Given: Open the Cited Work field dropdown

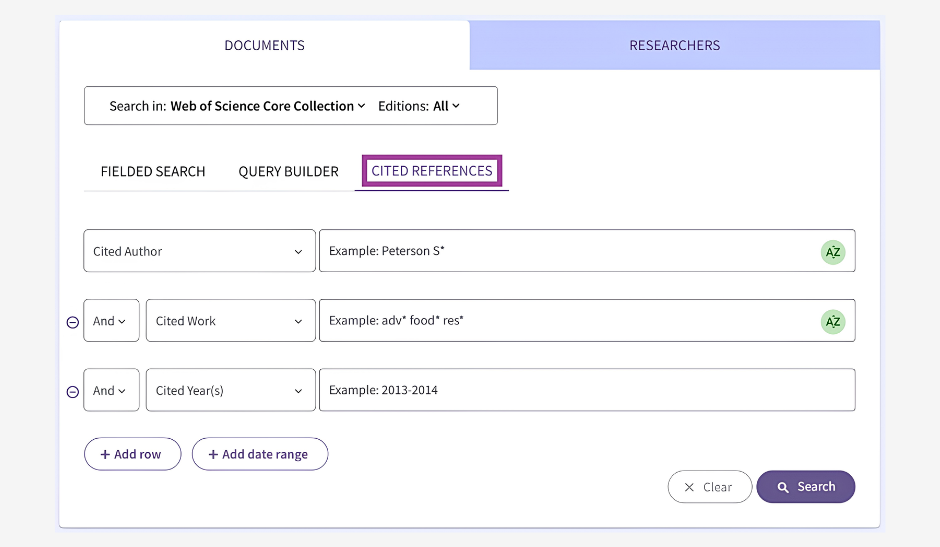Looking at the screenshot, I should point(231,321).
